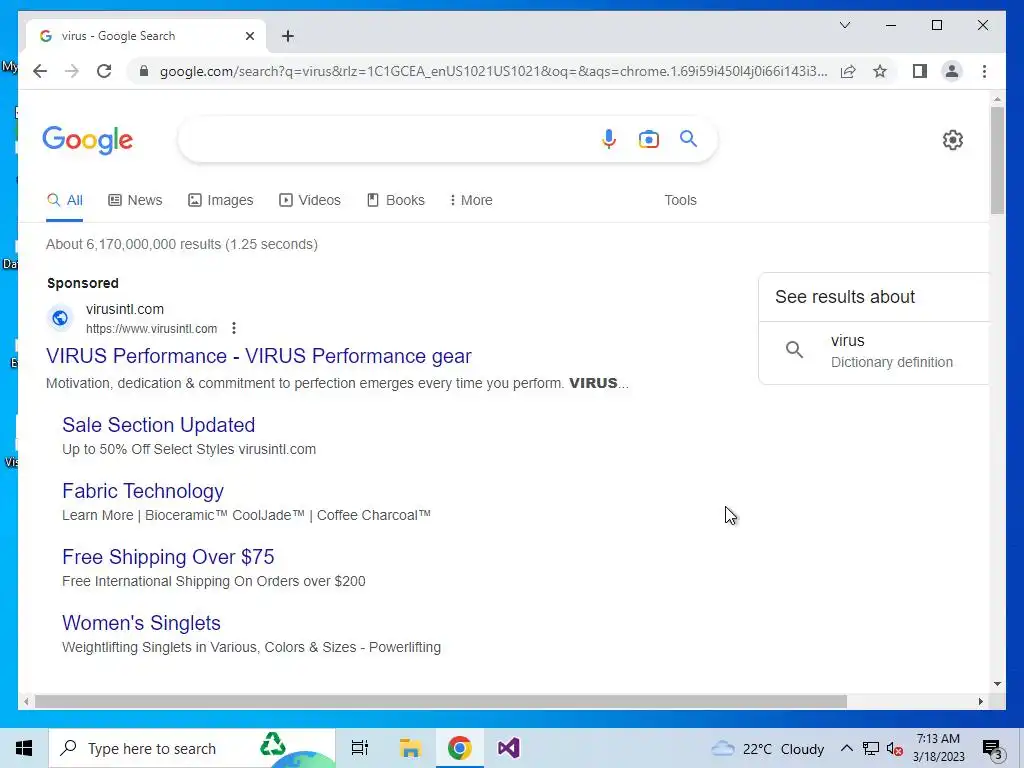The image size is (1024, 768).
Task: Open weather widget 22°C Cloudy
Action: [767, 748]
